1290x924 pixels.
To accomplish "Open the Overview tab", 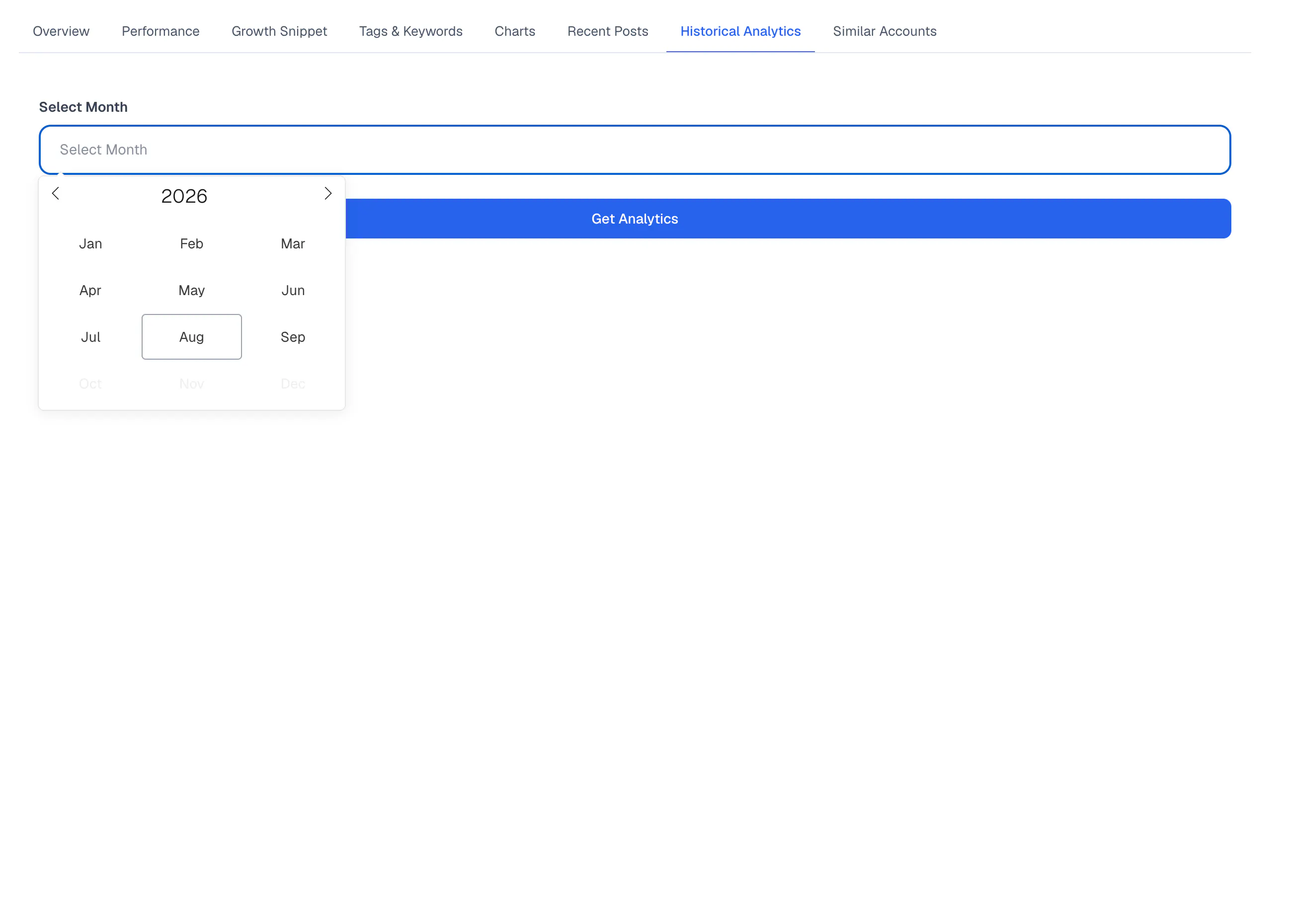I will (61, 31).
